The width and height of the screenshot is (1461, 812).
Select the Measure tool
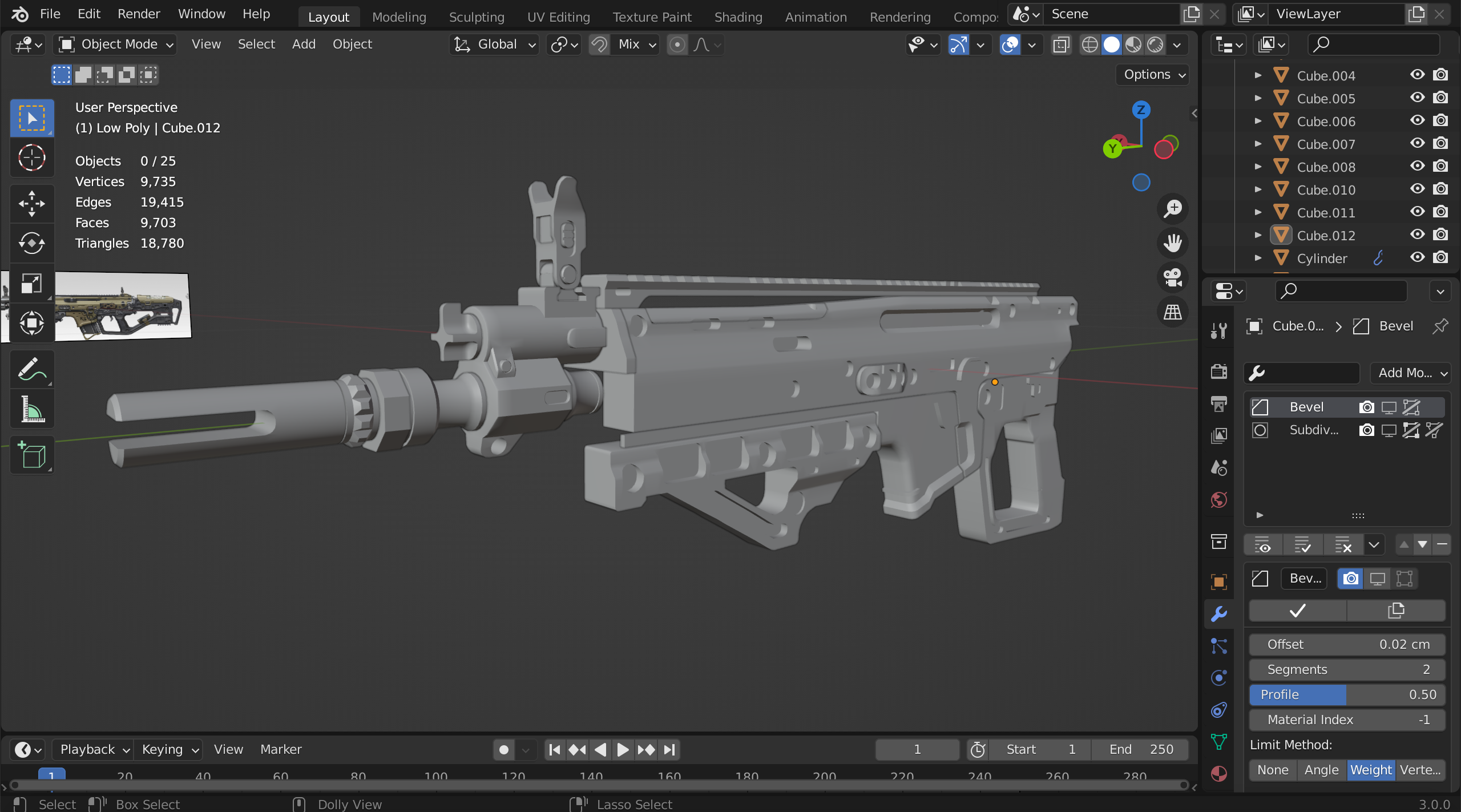32,409
